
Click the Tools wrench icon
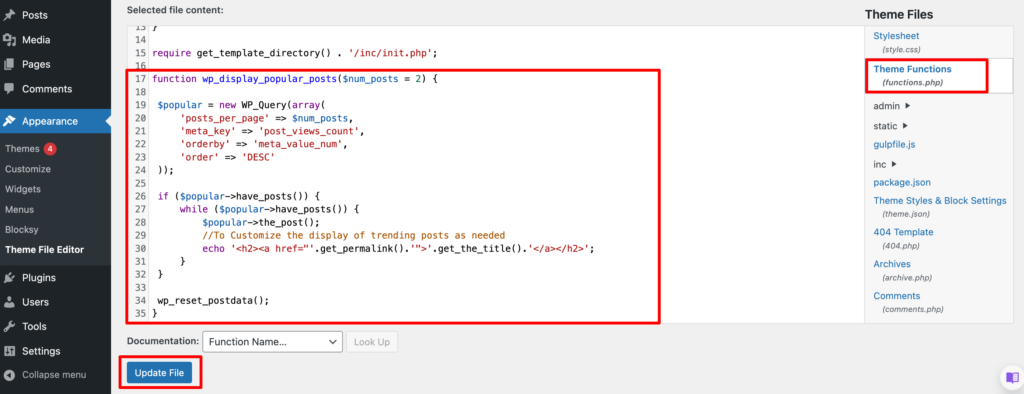[x=10, y=327]
